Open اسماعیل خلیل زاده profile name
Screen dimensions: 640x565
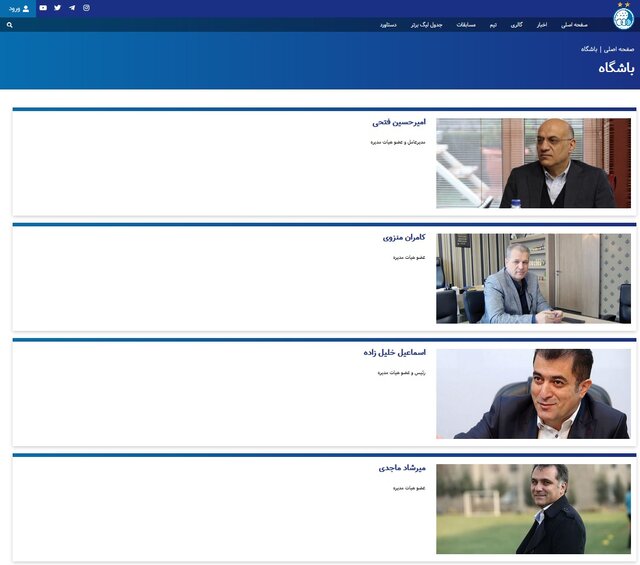pos(395,352)
